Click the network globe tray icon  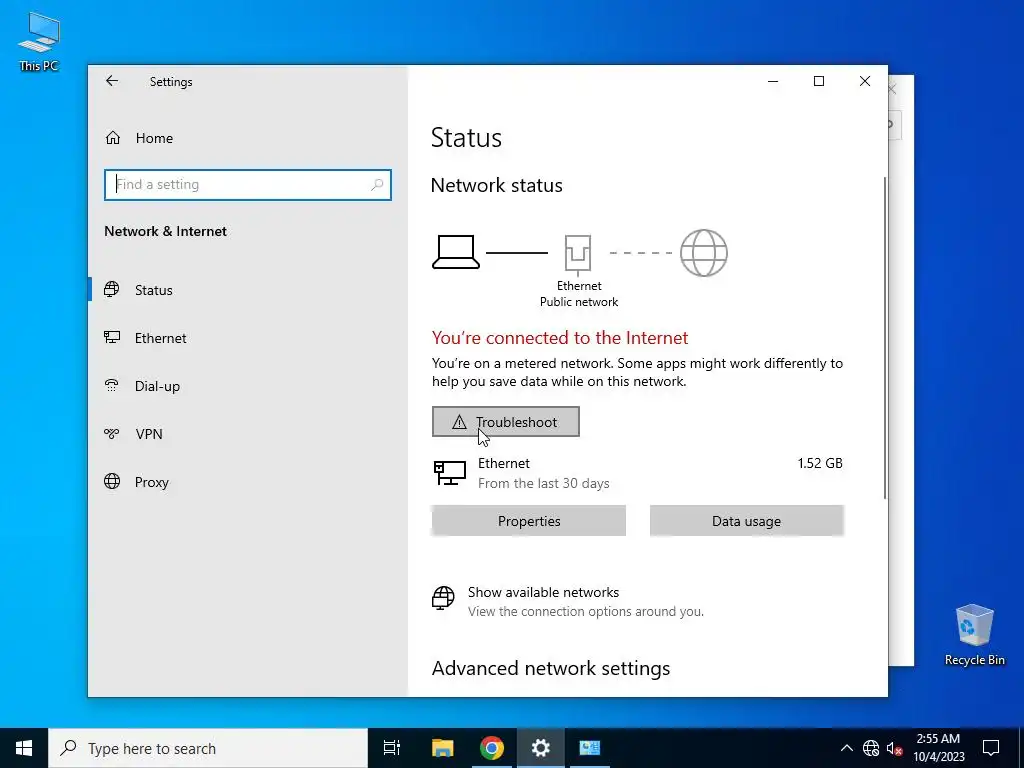pos(871,748)
